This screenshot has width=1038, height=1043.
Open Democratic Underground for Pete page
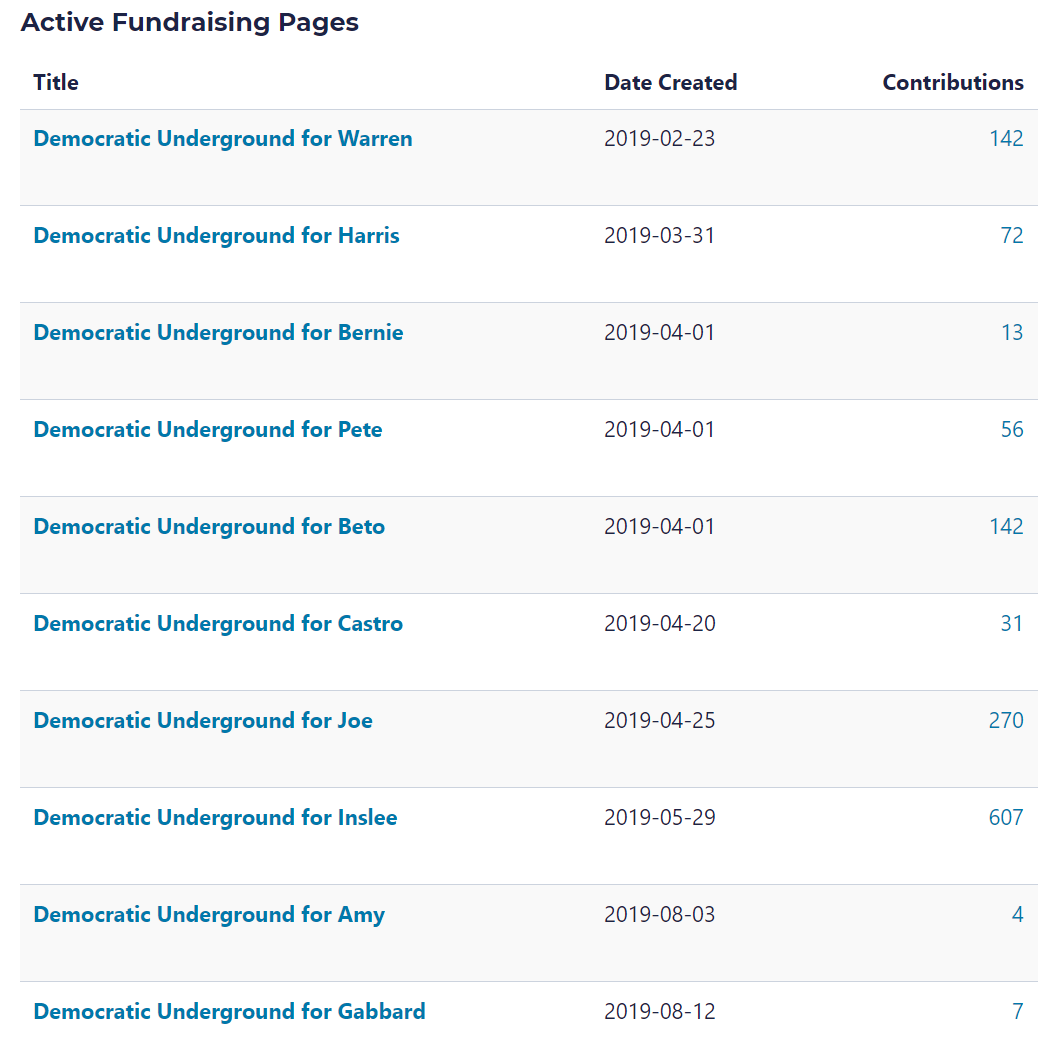pyautogui.click(x=207, y=430)
